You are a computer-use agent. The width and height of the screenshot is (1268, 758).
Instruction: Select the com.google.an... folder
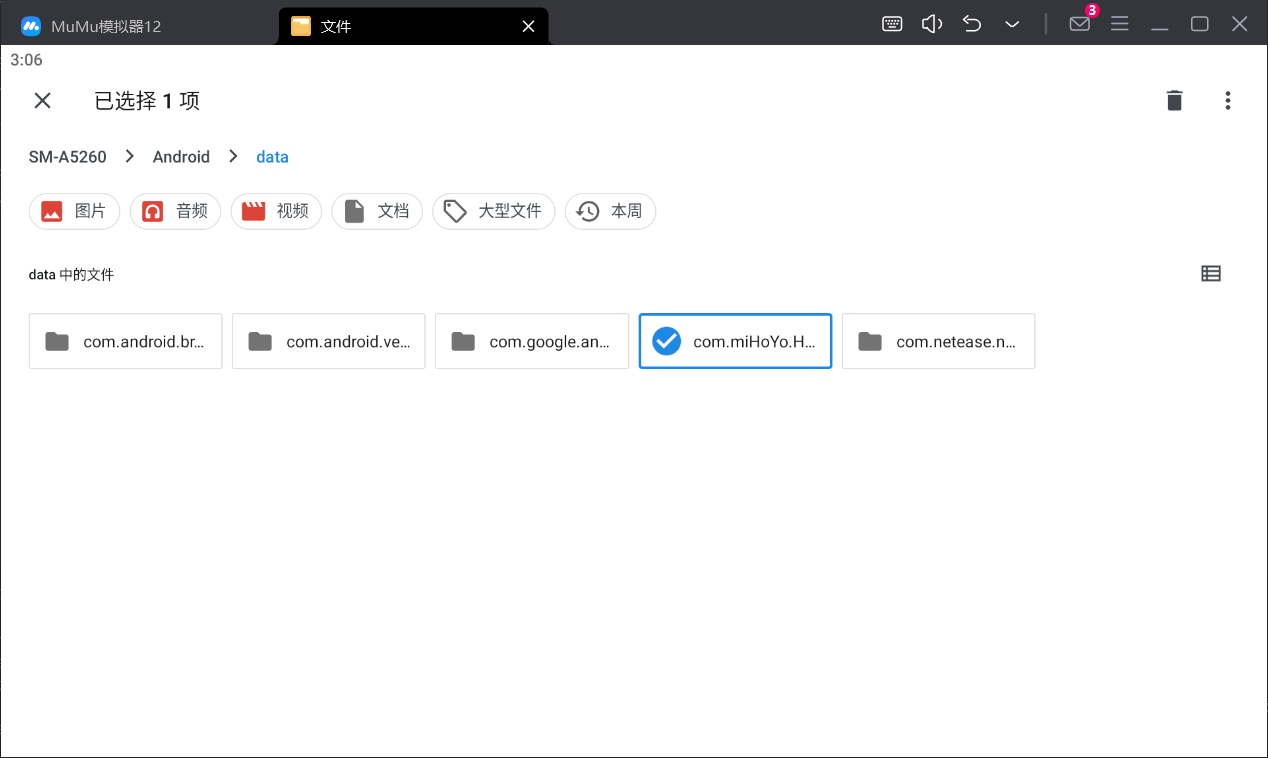pyautogui.click(x=532, y=341)
